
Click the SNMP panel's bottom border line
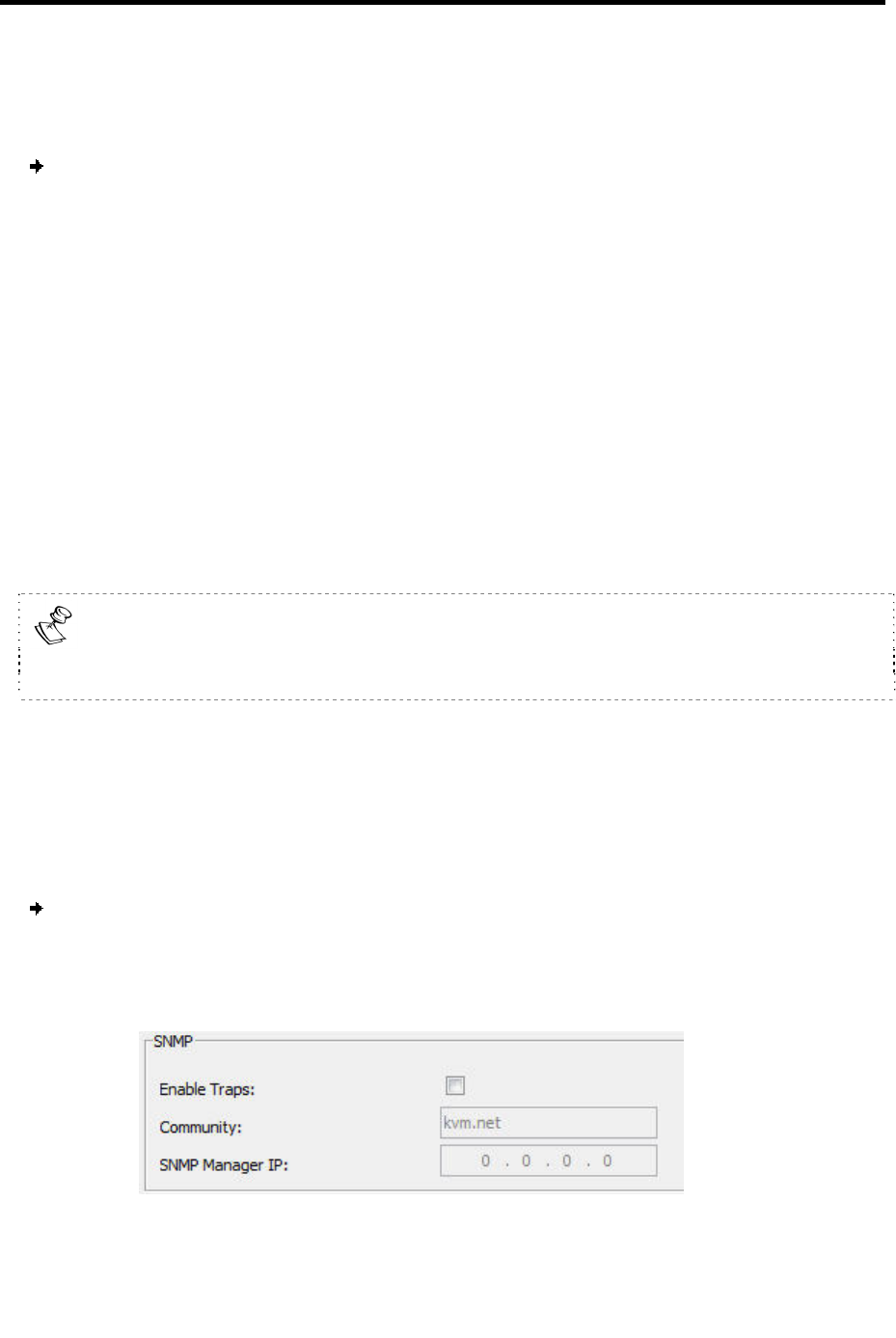tap(412, 1191)
